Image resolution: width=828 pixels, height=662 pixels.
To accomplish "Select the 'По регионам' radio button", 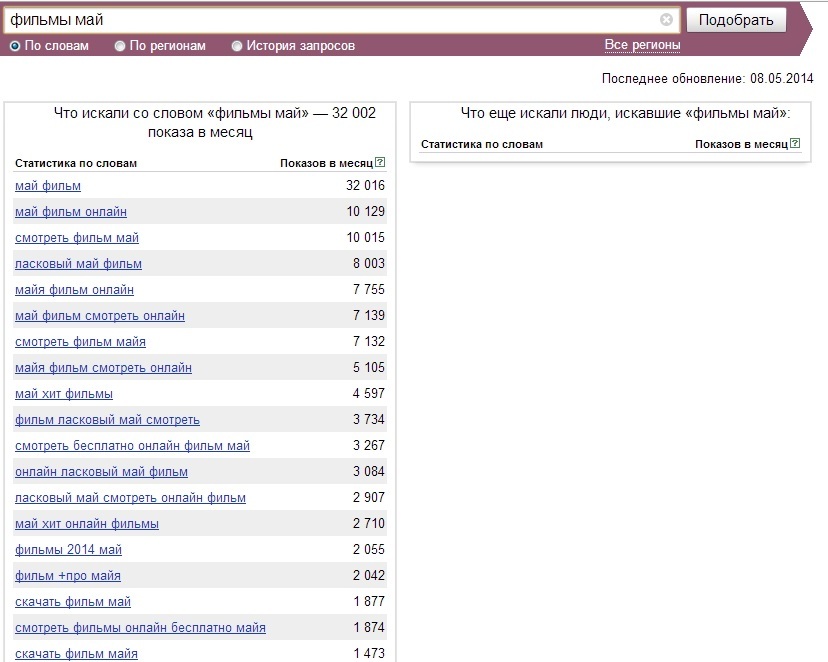I will point(120,46).
